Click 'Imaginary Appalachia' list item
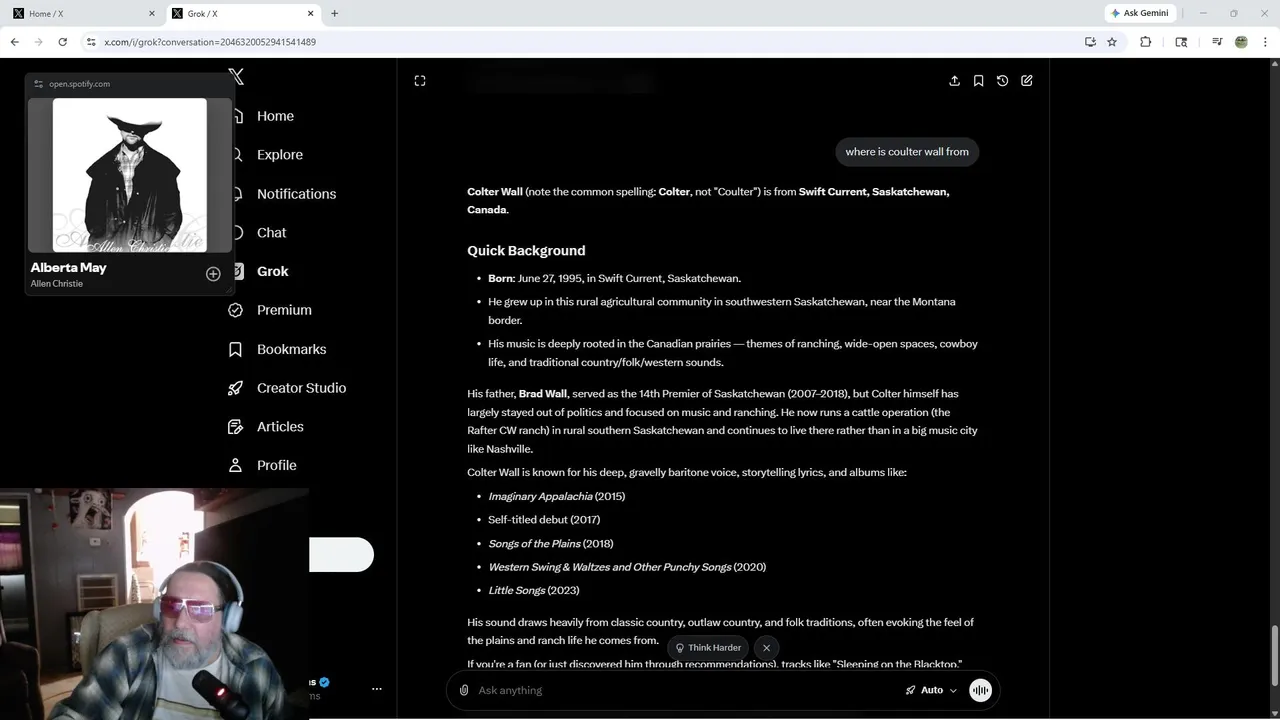The width and height of the screenshot is (1280, 720). point(557,497)
